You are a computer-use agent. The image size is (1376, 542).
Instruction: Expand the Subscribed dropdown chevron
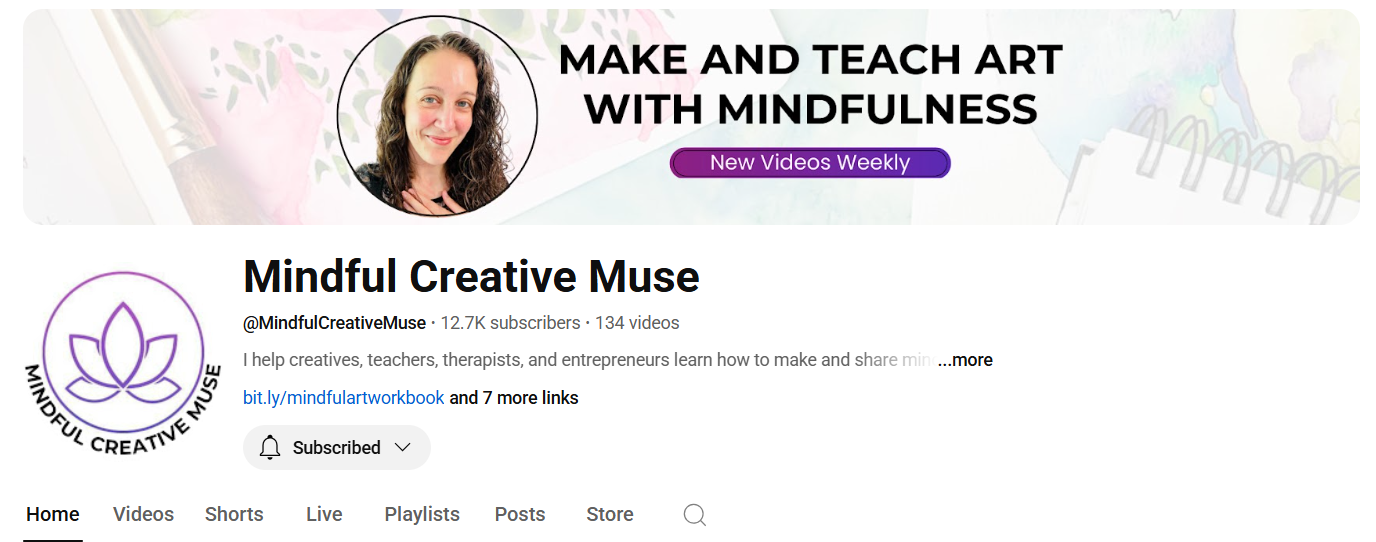[x=402, y=447]
